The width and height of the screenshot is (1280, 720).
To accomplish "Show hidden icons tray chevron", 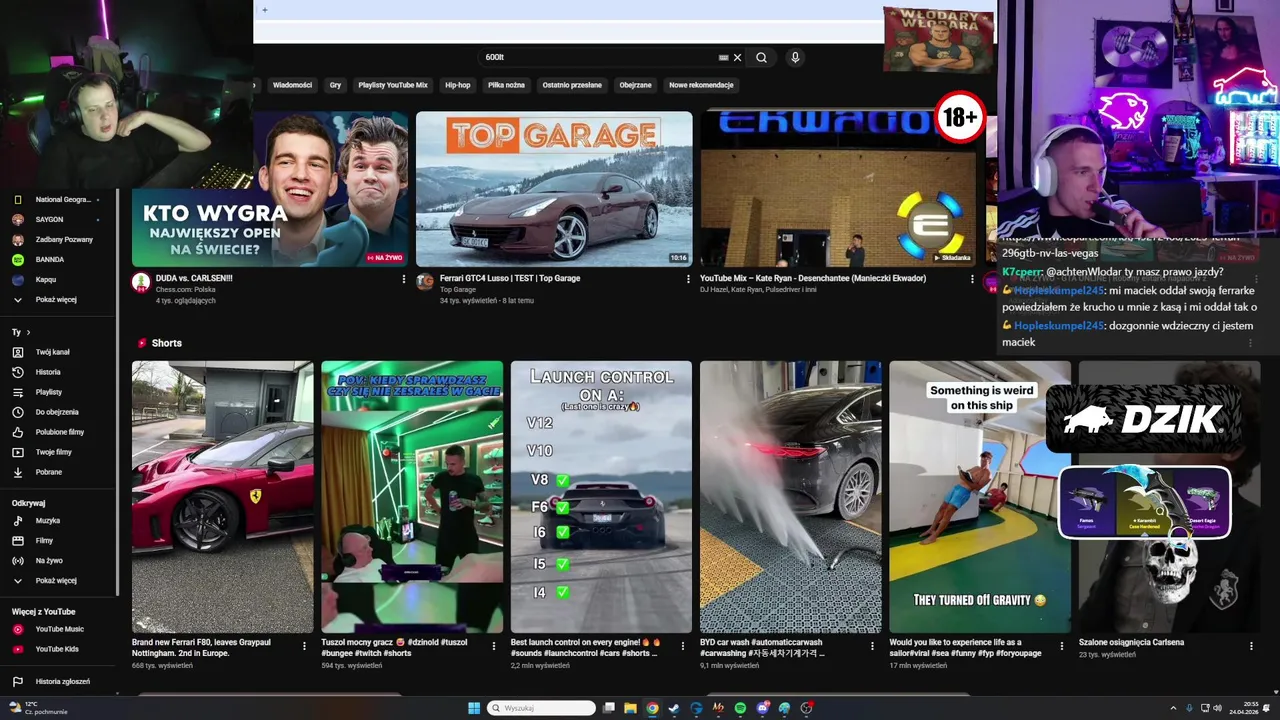I will (x=1173, y=708).
